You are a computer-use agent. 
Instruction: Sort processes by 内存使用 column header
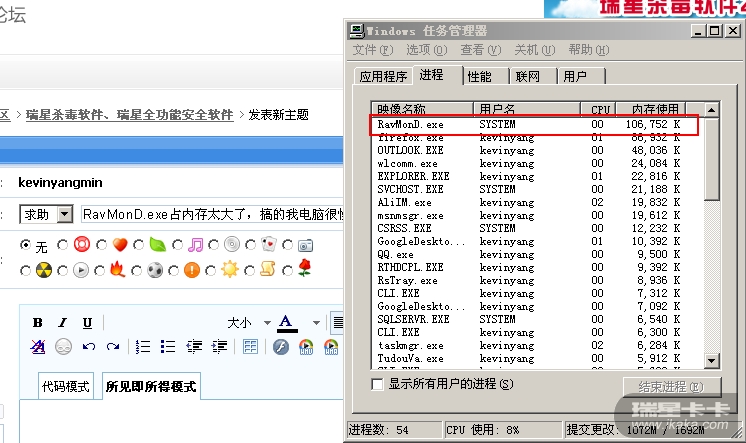(x=651, y=109)
